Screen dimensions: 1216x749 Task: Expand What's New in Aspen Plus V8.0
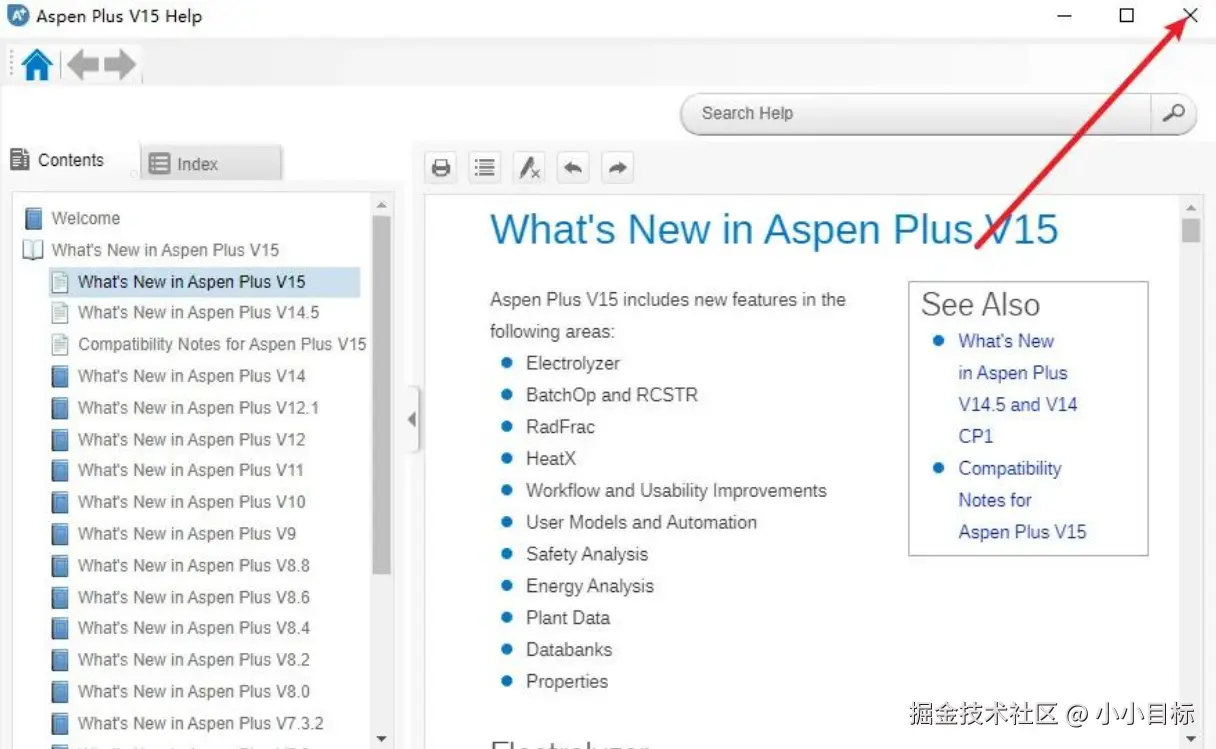pos(194,691)
